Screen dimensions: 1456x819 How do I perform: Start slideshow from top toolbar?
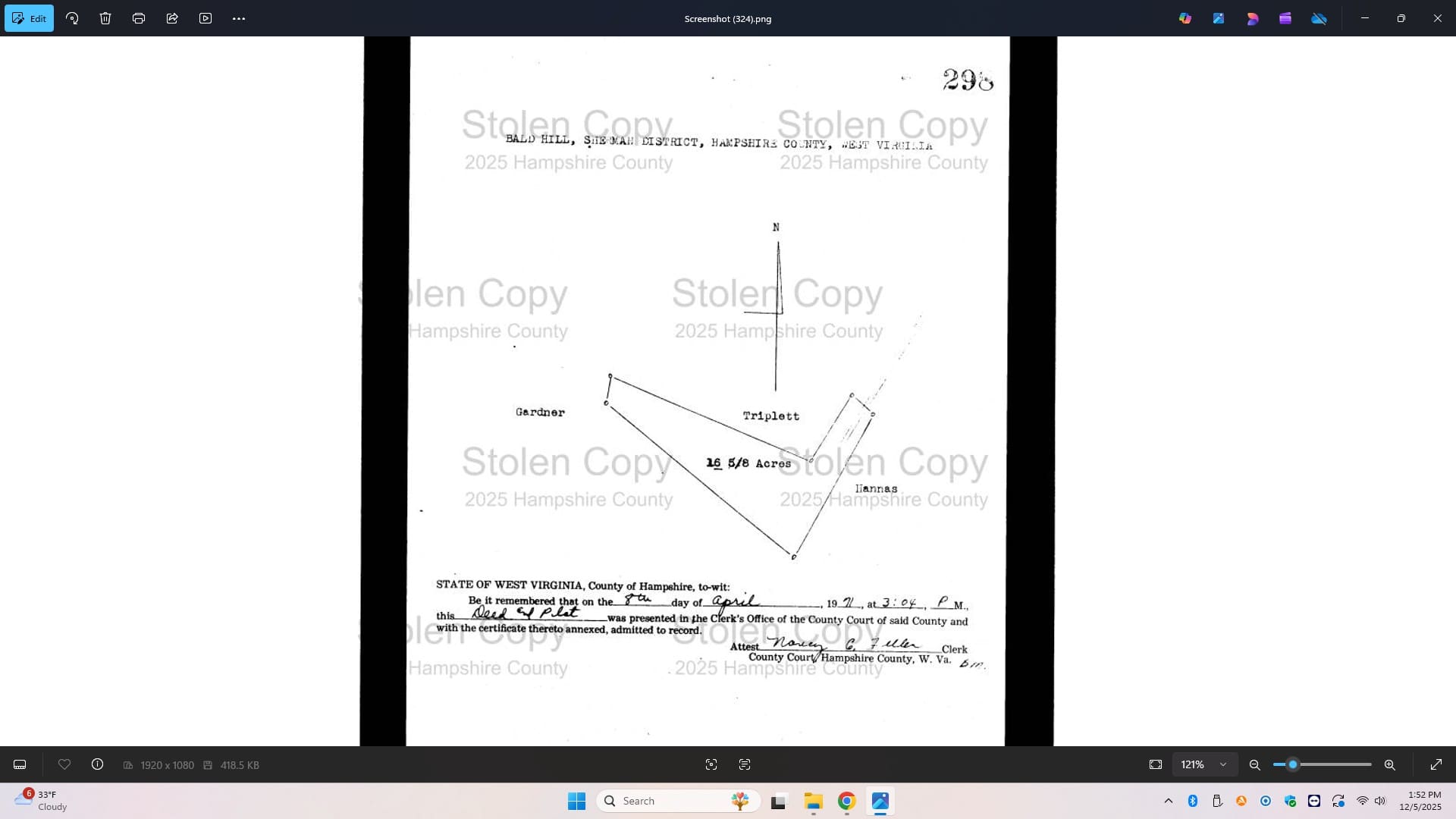(x=206, y=18)
